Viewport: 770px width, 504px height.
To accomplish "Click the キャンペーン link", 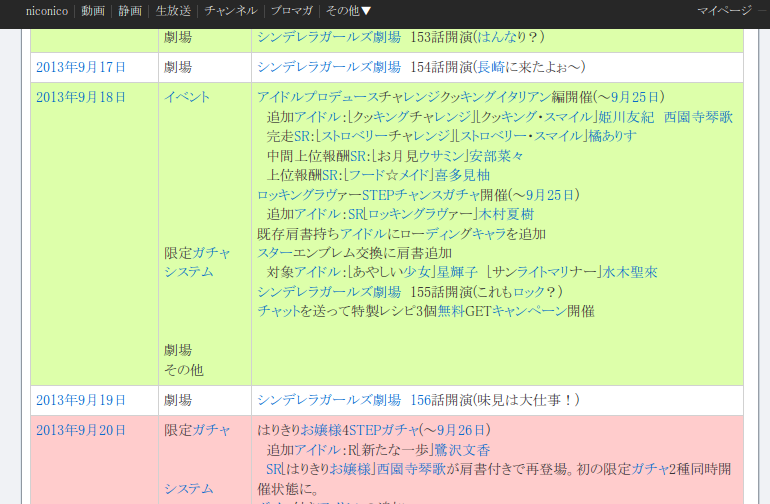I will click(528, 311).
